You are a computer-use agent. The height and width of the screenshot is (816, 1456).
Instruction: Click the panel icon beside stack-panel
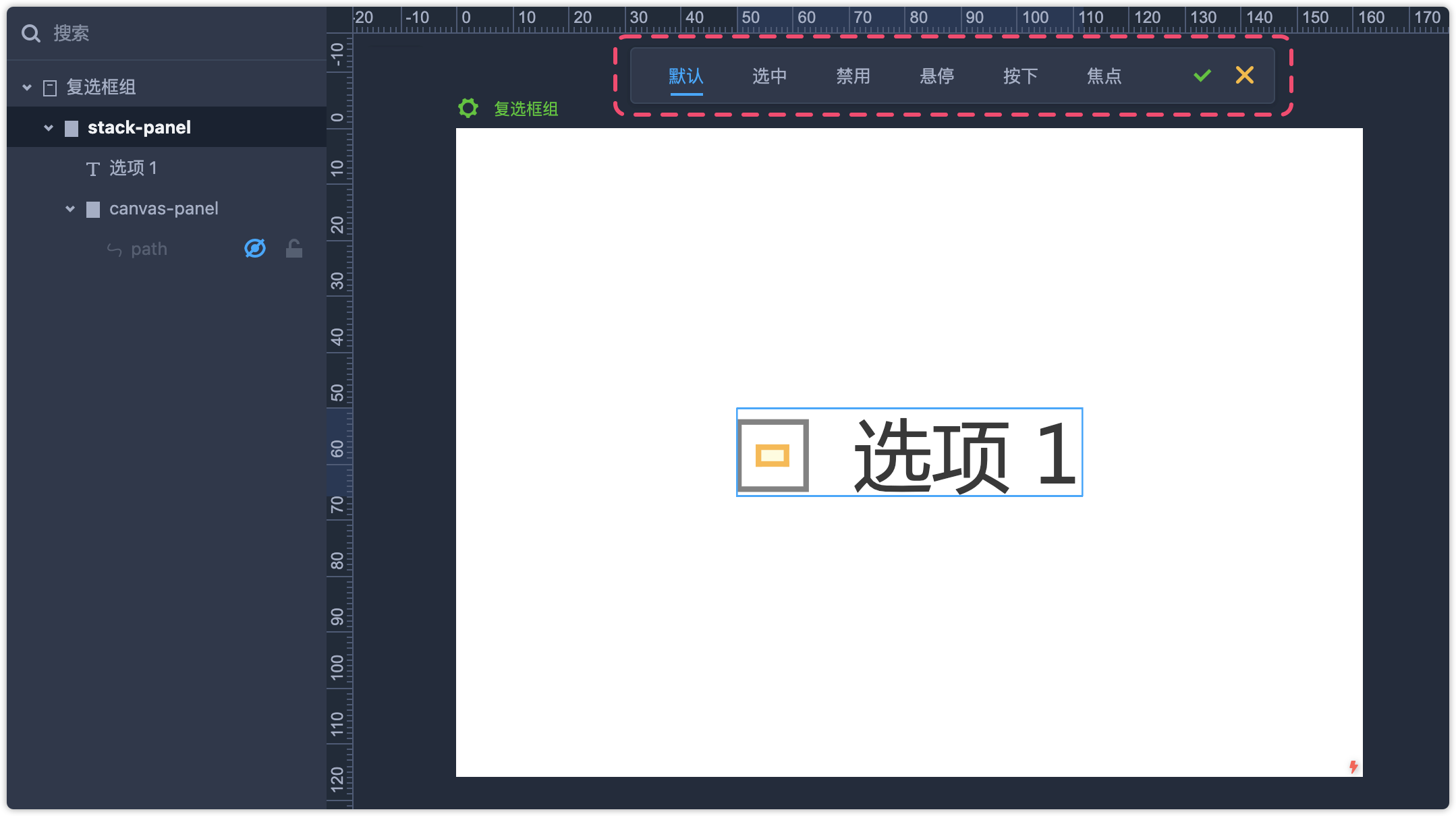72,128
